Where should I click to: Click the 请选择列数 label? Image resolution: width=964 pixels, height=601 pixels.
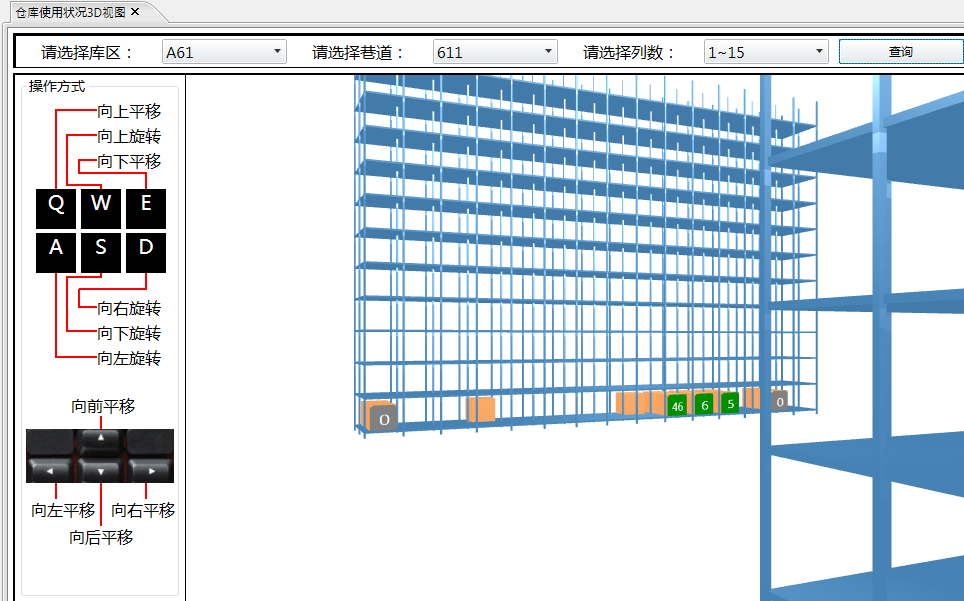(x=629, y=52)
